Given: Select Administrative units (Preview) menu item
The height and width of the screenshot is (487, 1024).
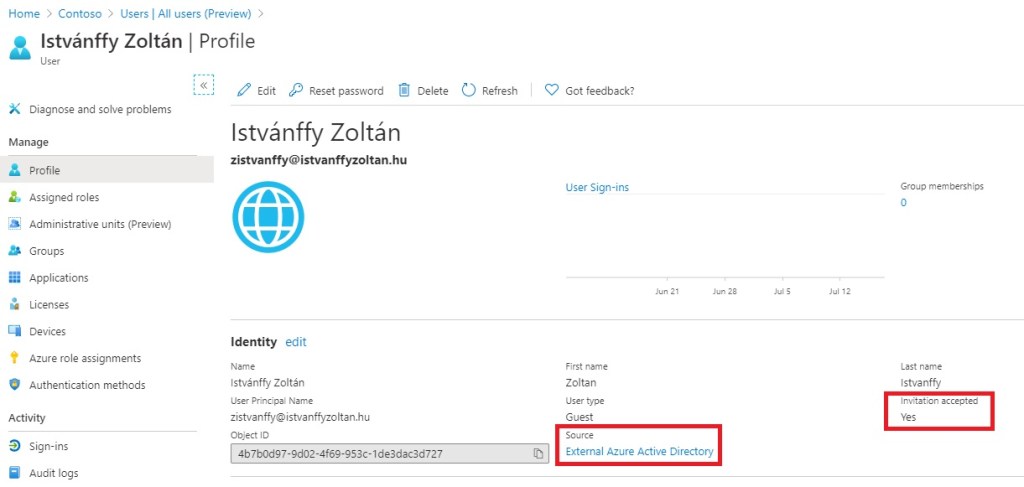Looking at the screenshot, I should point(100,224).
